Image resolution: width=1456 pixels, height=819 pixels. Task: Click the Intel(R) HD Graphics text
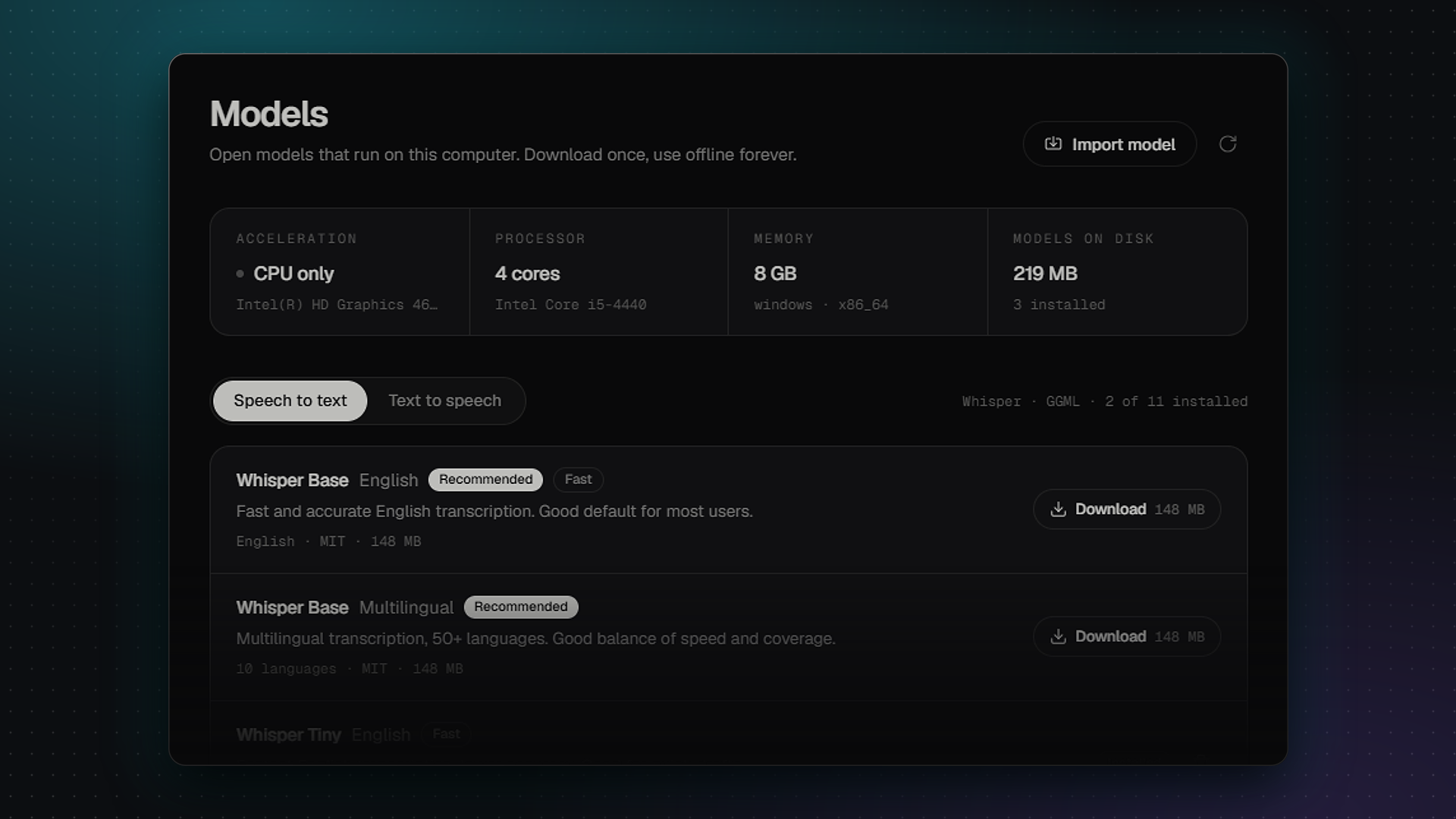pyautogui.click(x=337, y=305)
